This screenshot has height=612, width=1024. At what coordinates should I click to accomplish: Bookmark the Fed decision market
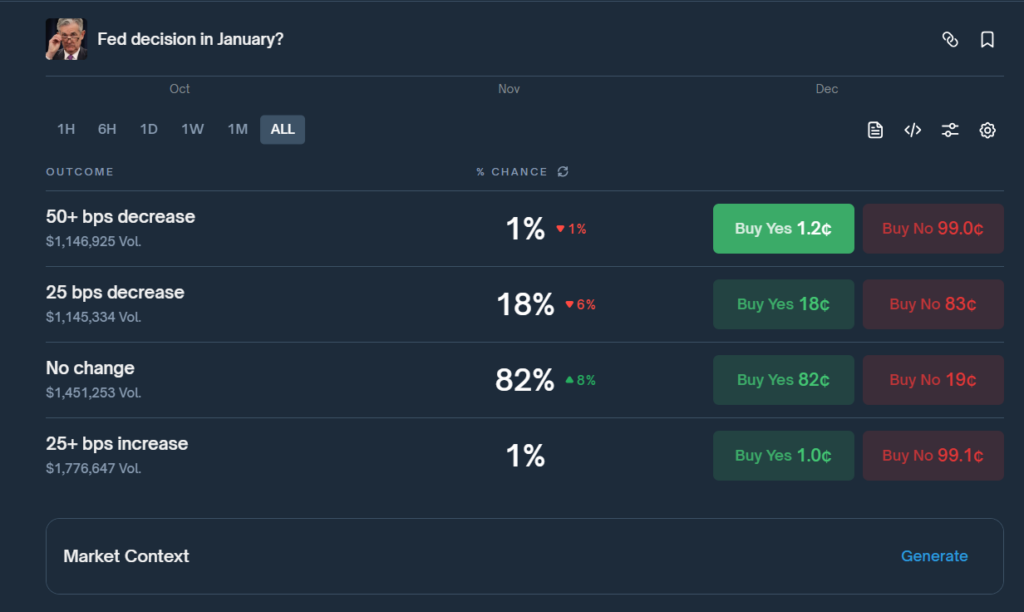pos(987,40)
